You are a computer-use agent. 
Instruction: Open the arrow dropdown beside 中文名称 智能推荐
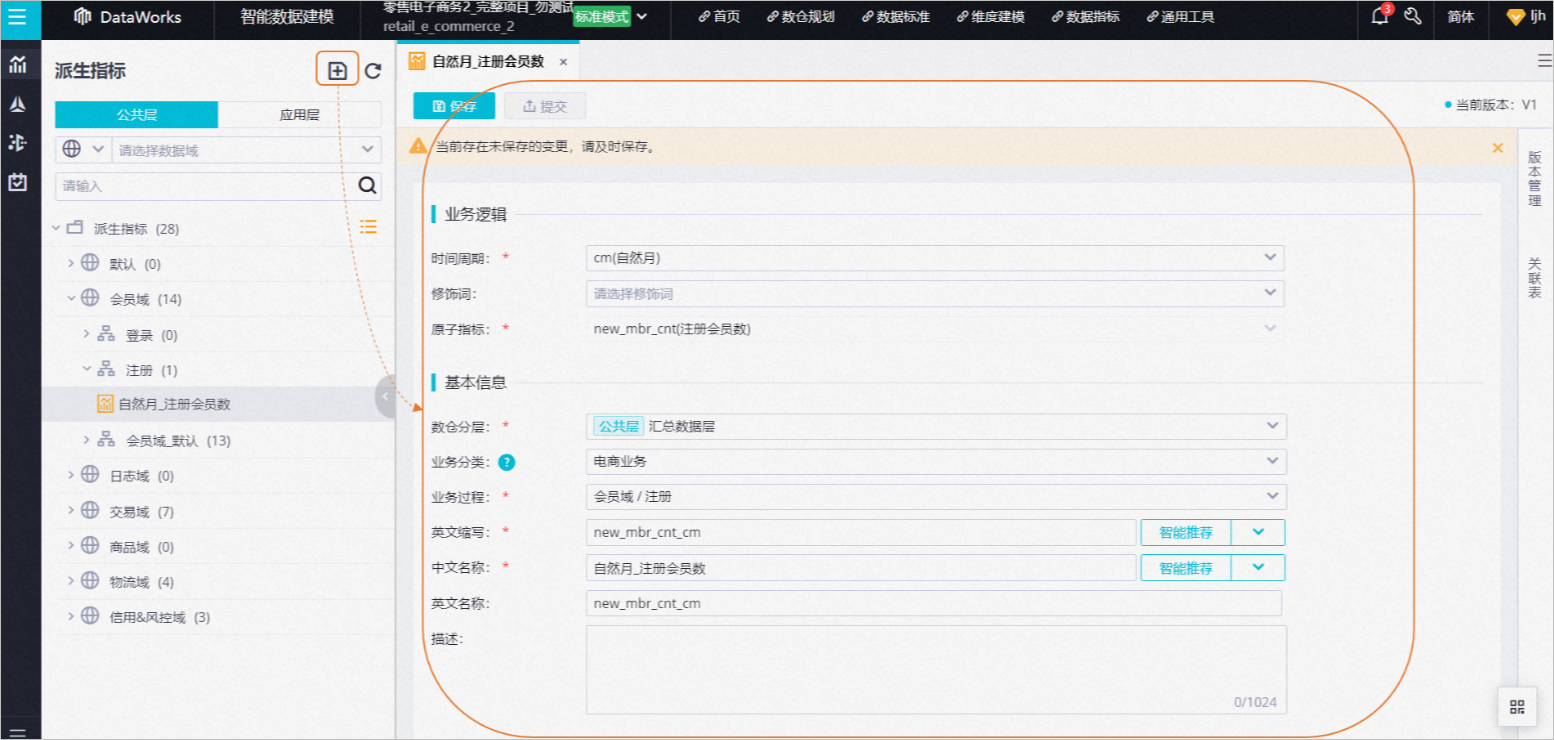1258,568
